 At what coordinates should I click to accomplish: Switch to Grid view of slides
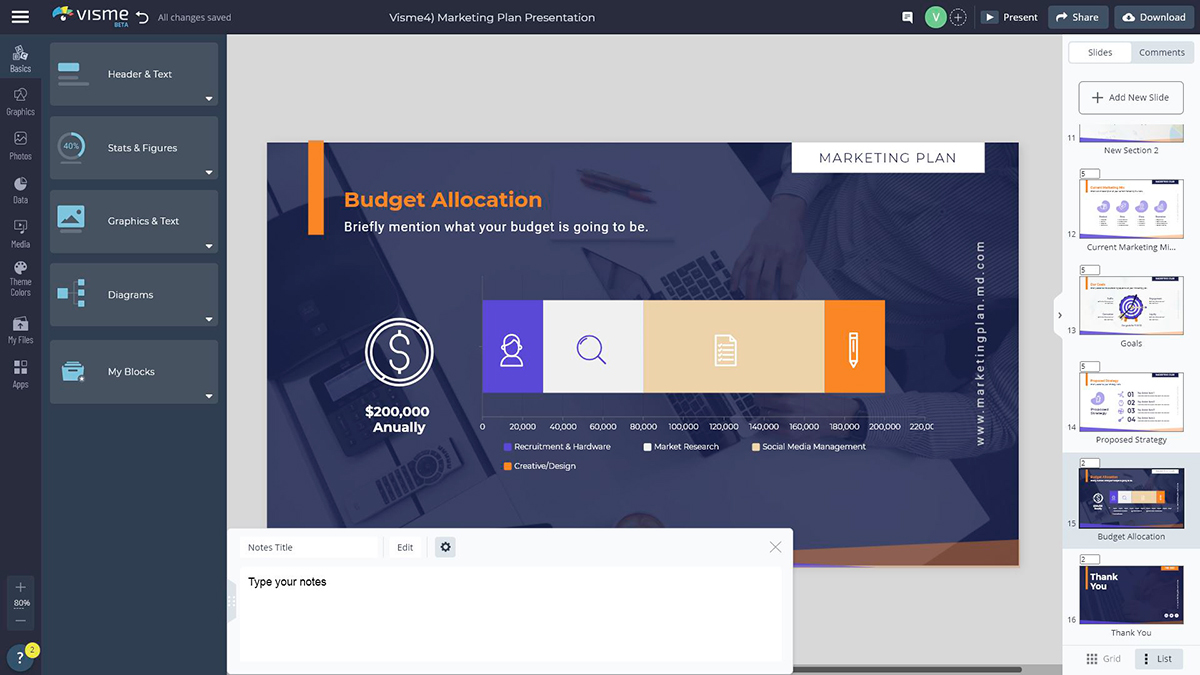(1104, 659)
